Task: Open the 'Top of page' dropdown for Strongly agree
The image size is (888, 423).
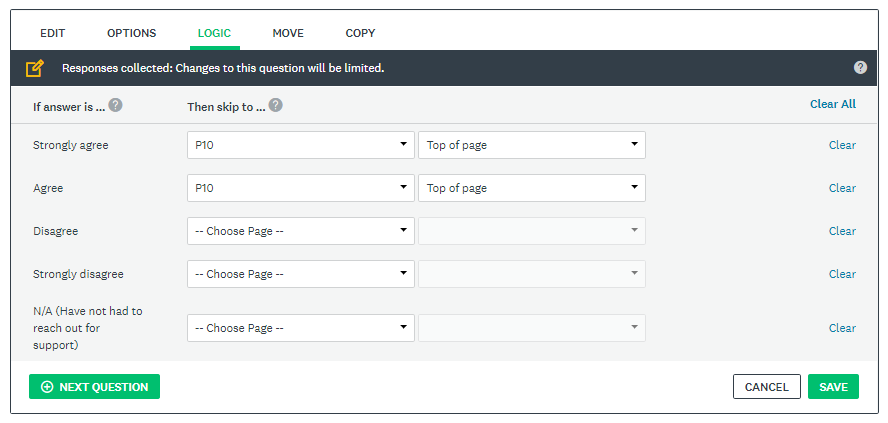Action: (x=531, y=145)
